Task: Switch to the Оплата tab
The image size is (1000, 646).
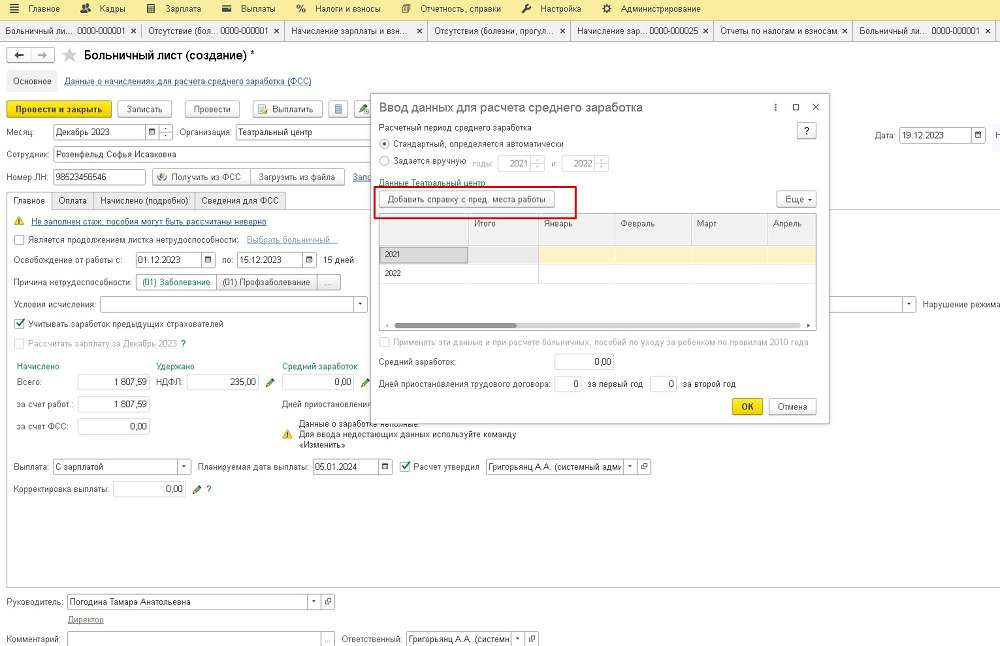Action: [74, 201]
